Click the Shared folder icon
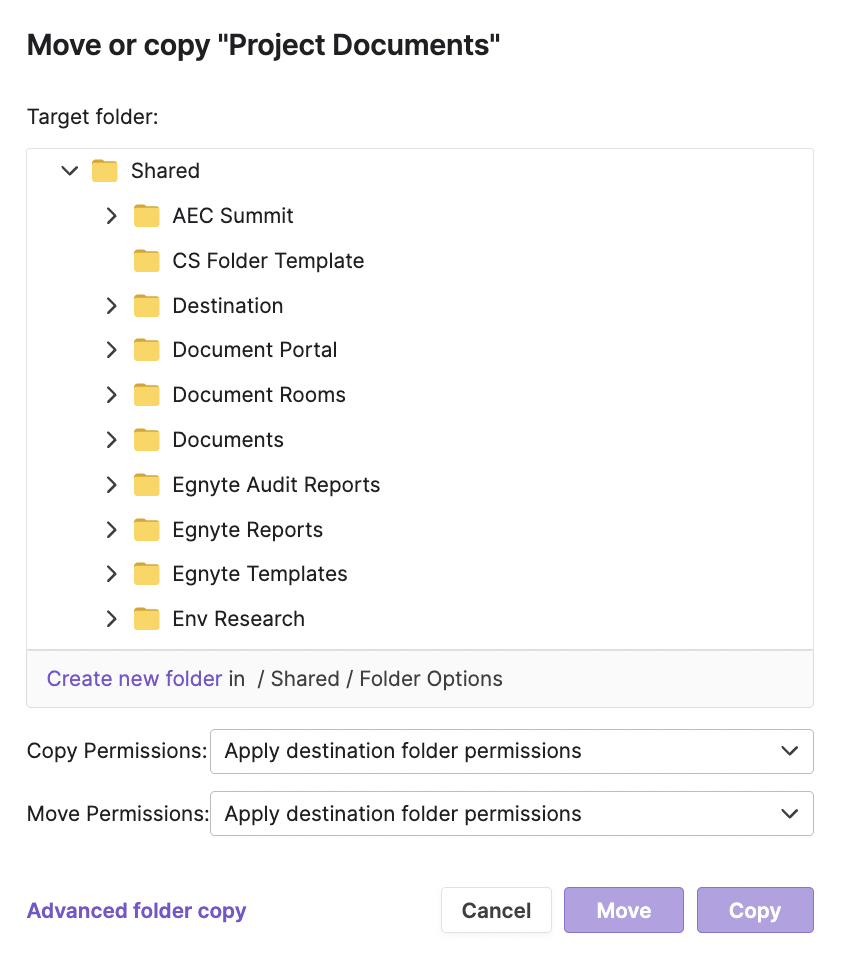The height and width of the screenshot is (962, 842). point(105,171)
